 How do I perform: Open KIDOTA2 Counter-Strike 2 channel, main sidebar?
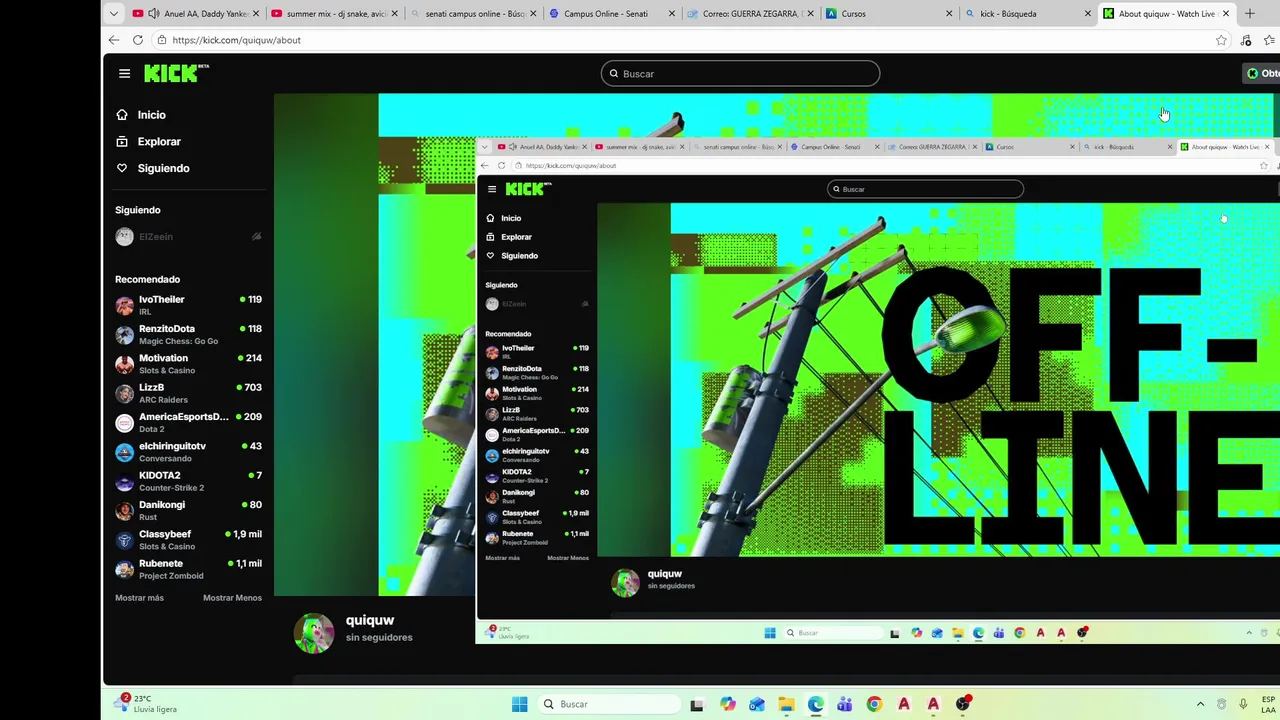pos(188,481)
